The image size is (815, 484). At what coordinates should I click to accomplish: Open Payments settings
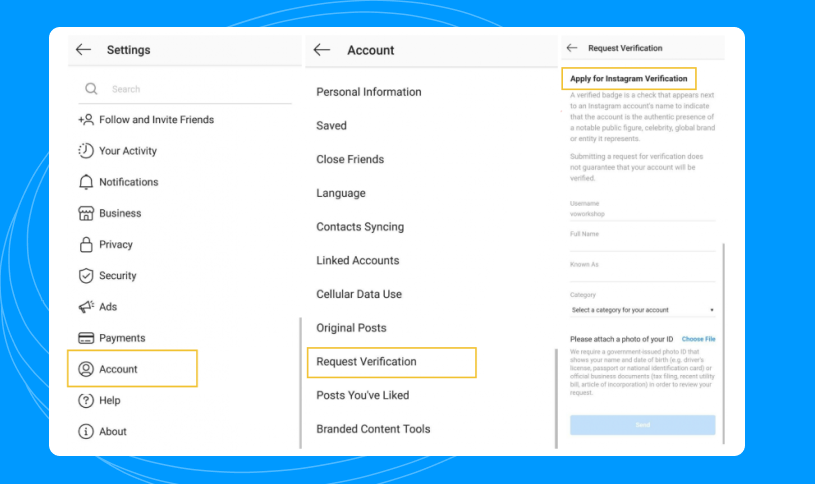(x=122, y=338)
